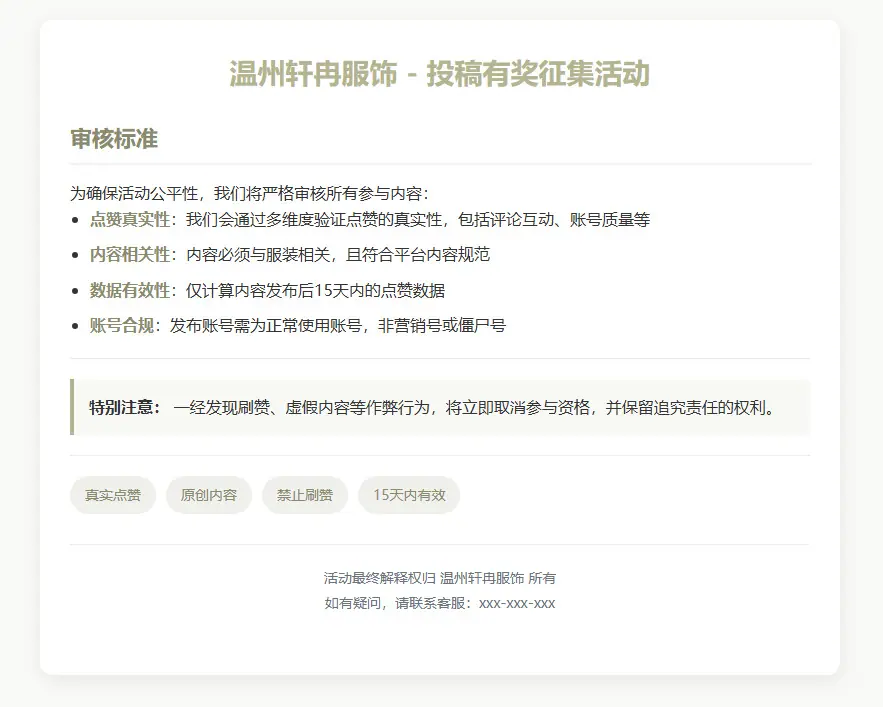Click the warning text about 刷赞、虚假内容等作弊行为
Viewport: 883px width, 707px height.
point(474,407)
